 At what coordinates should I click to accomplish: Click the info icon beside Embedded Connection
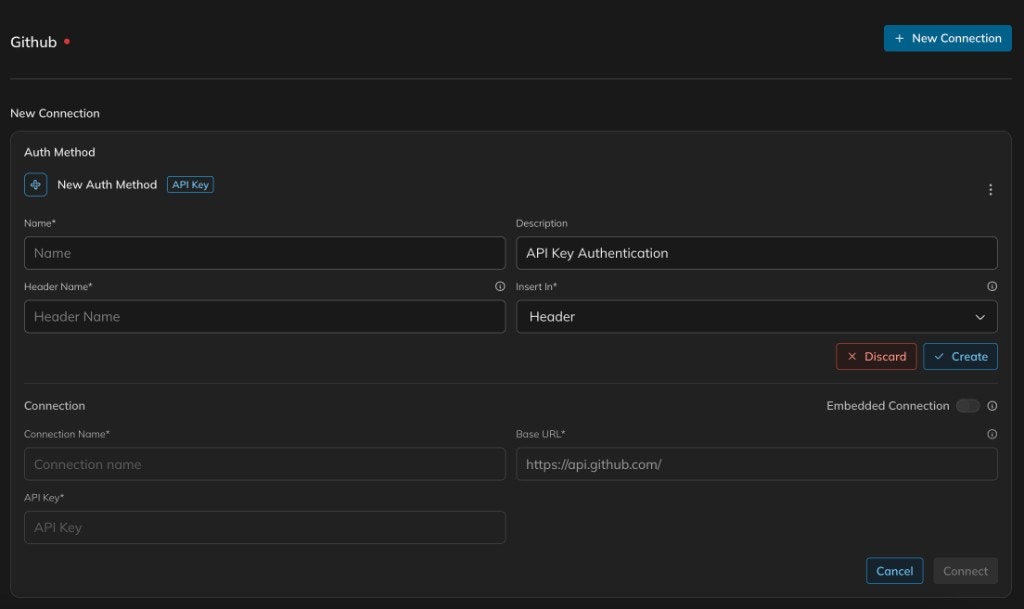991,405
